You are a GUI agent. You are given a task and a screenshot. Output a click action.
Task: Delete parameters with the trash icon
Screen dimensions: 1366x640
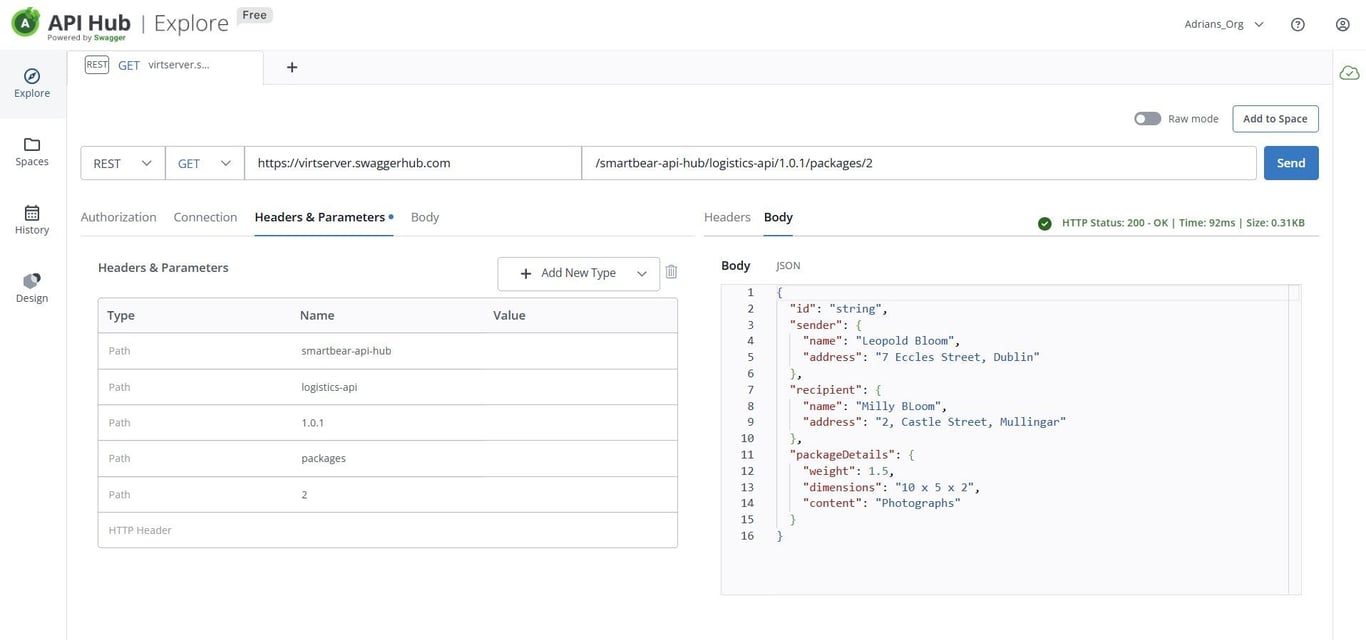671,272
